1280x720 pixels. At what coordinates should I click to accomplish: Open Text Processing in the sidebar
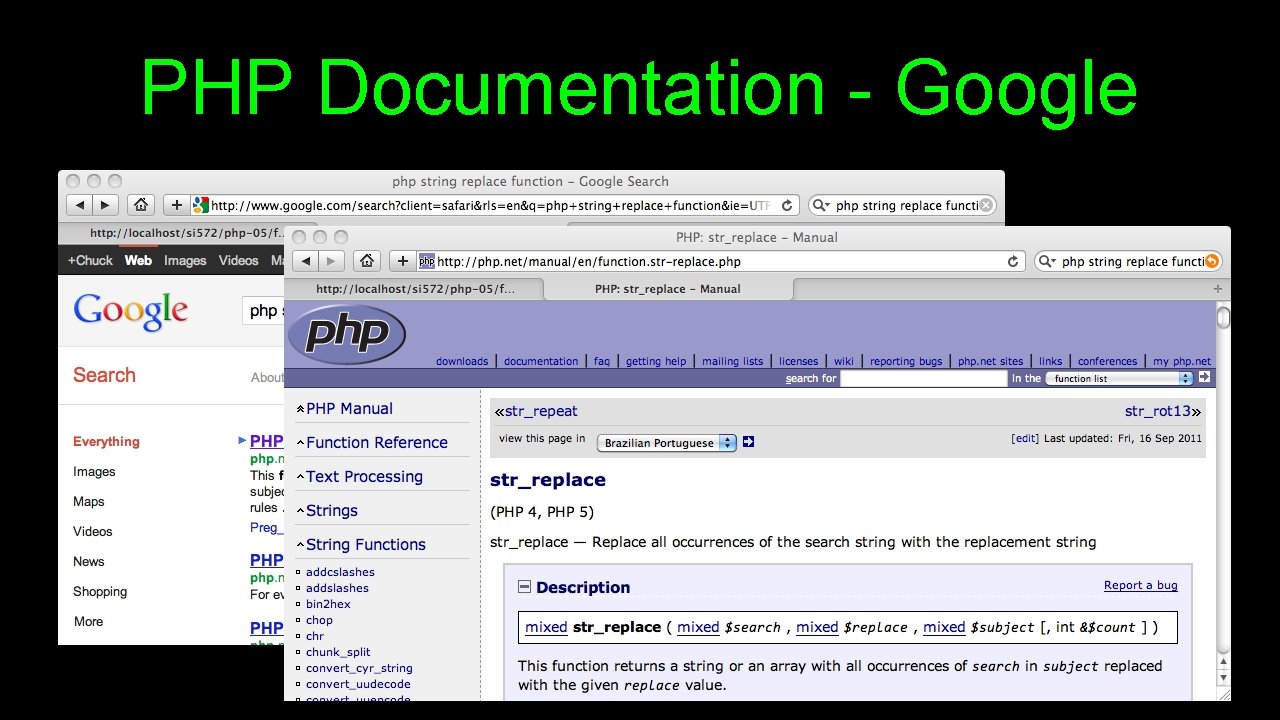364,476
